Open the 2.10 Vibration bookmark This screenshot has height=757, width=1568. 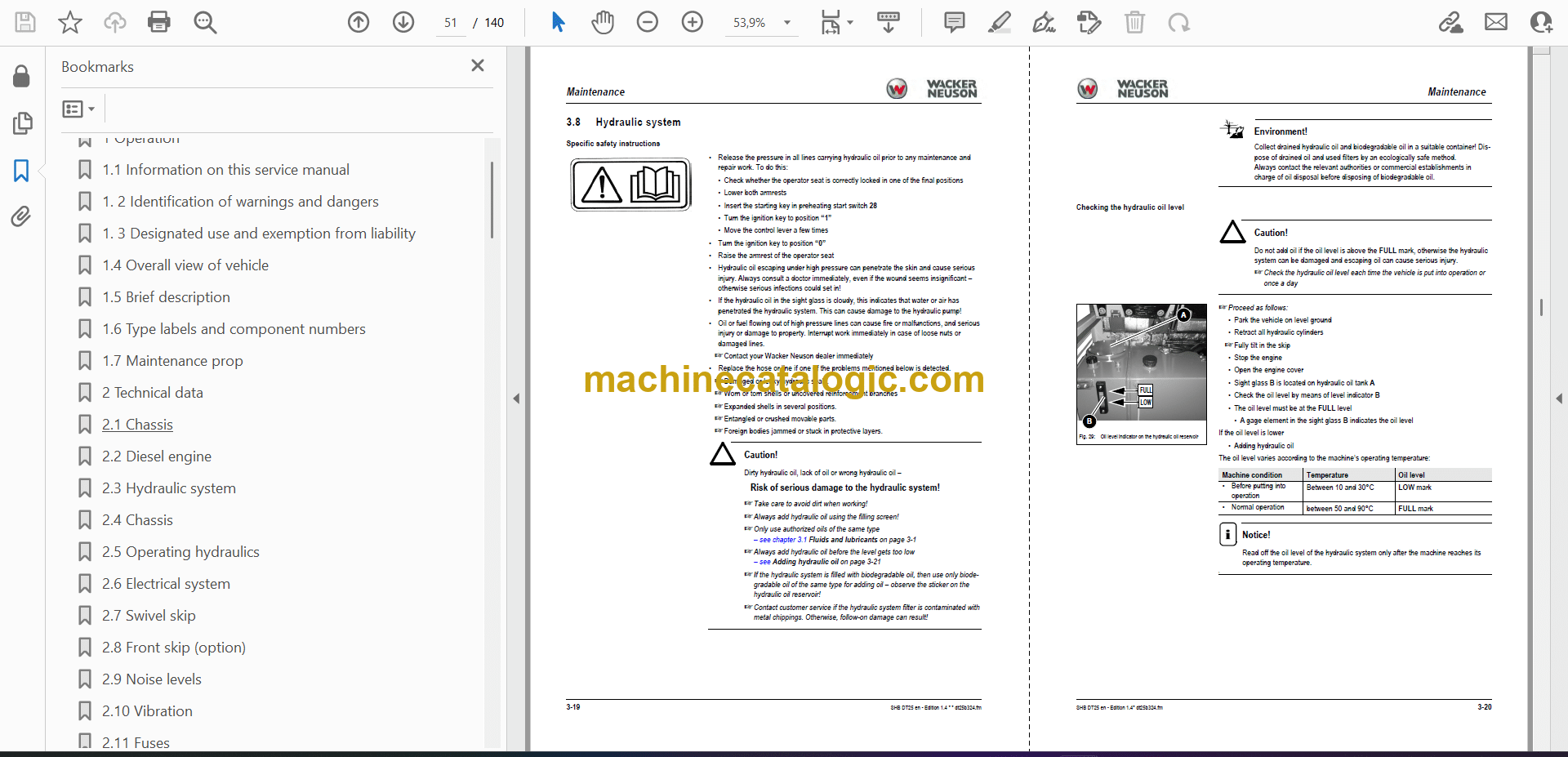pyautogui.click(x=147, y=711)
